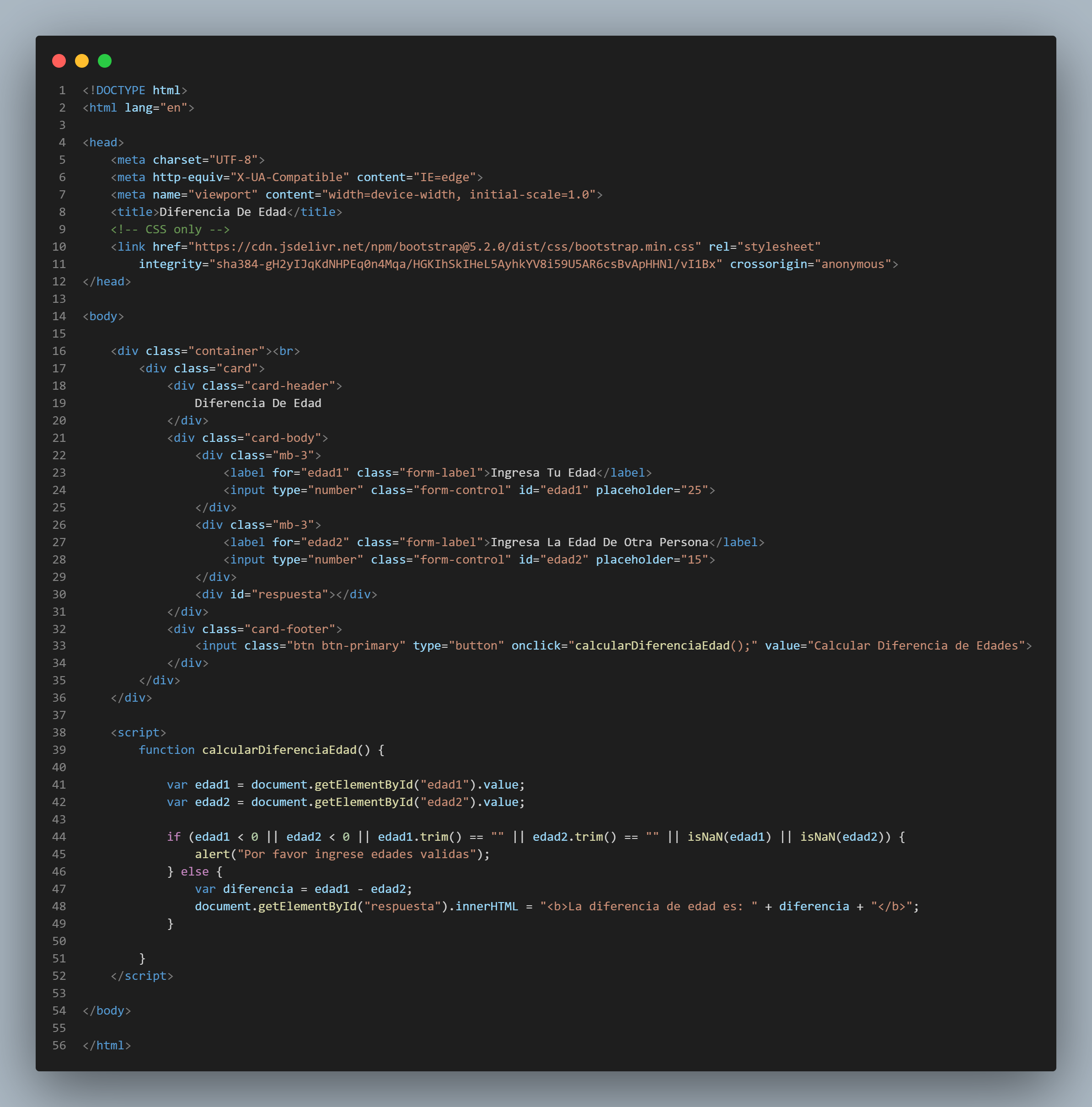Click the 'btn btn-primary' class string

click(346, 646)
